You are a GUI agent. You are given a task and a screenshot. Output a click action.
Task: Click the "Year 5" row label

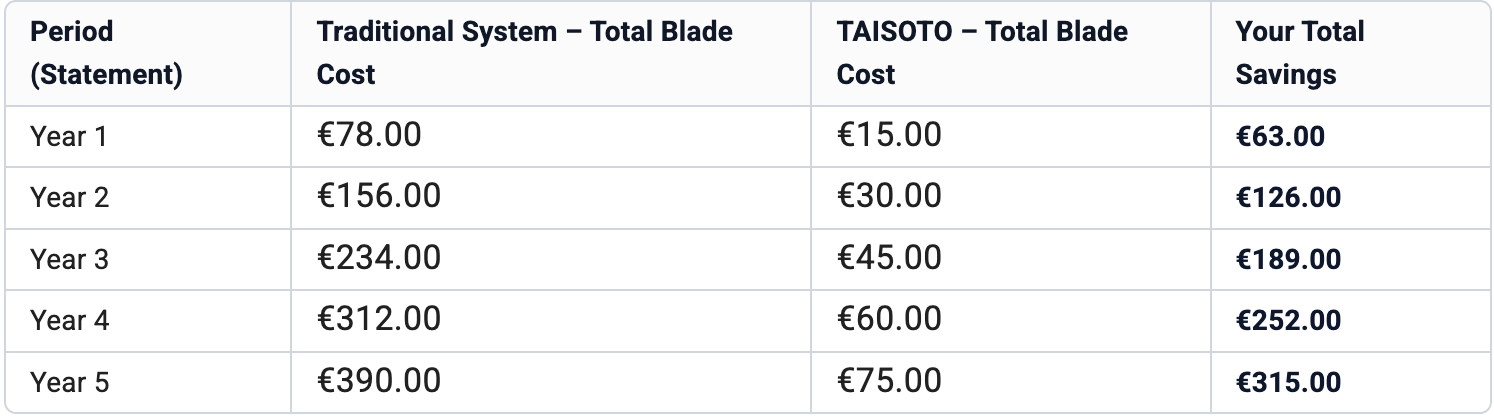tap(69, 383)
